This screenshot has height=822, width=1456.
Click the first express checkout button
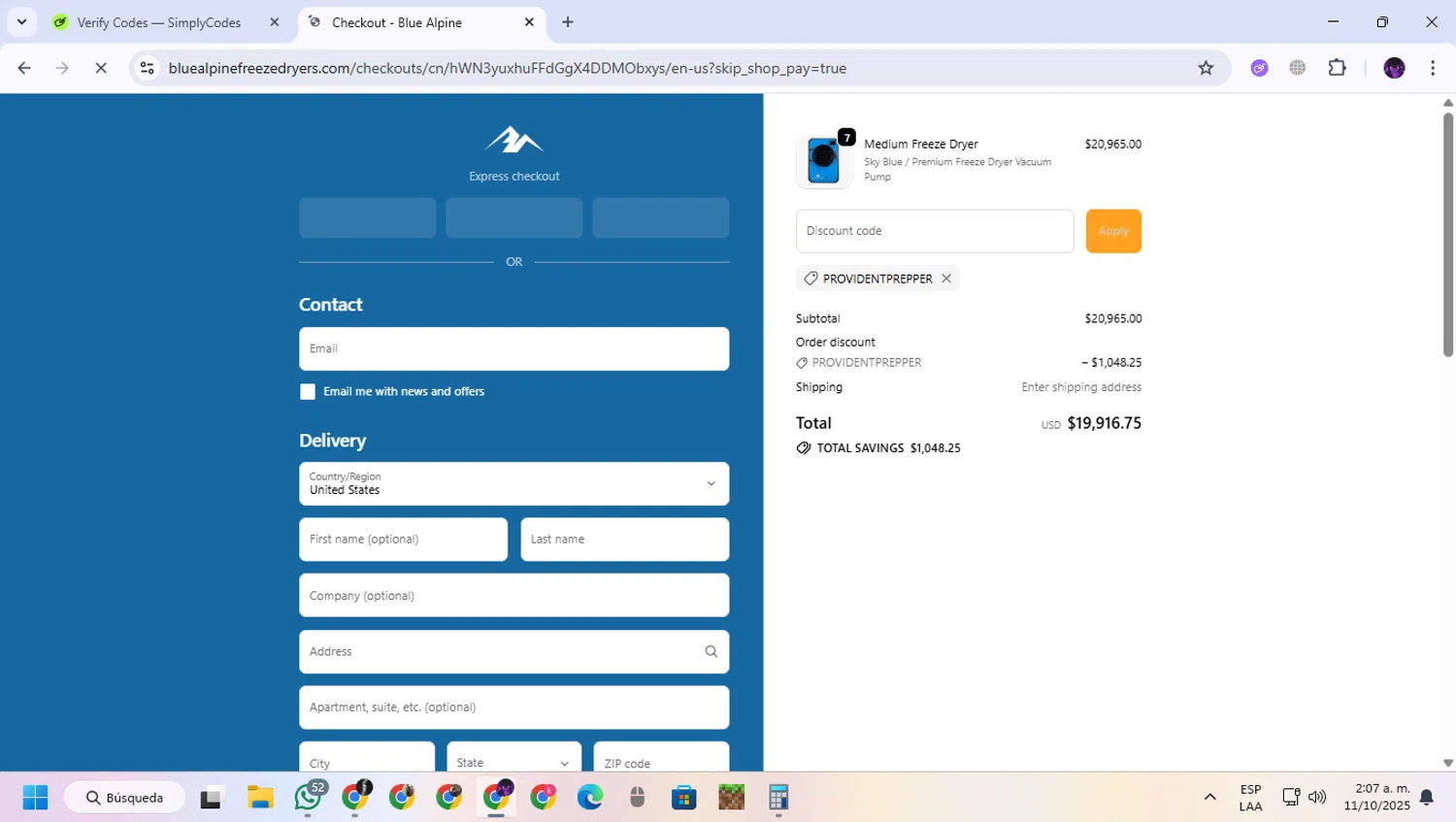tap(368, 218)
